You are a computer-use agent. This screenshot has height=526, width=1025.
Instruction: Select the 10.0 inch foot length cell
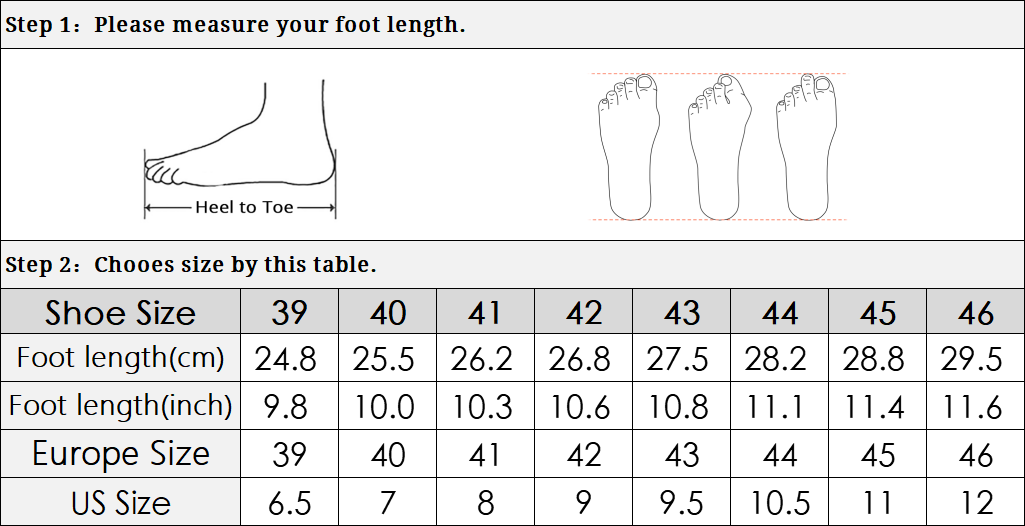pyautogui.click(x=387, y=405)
